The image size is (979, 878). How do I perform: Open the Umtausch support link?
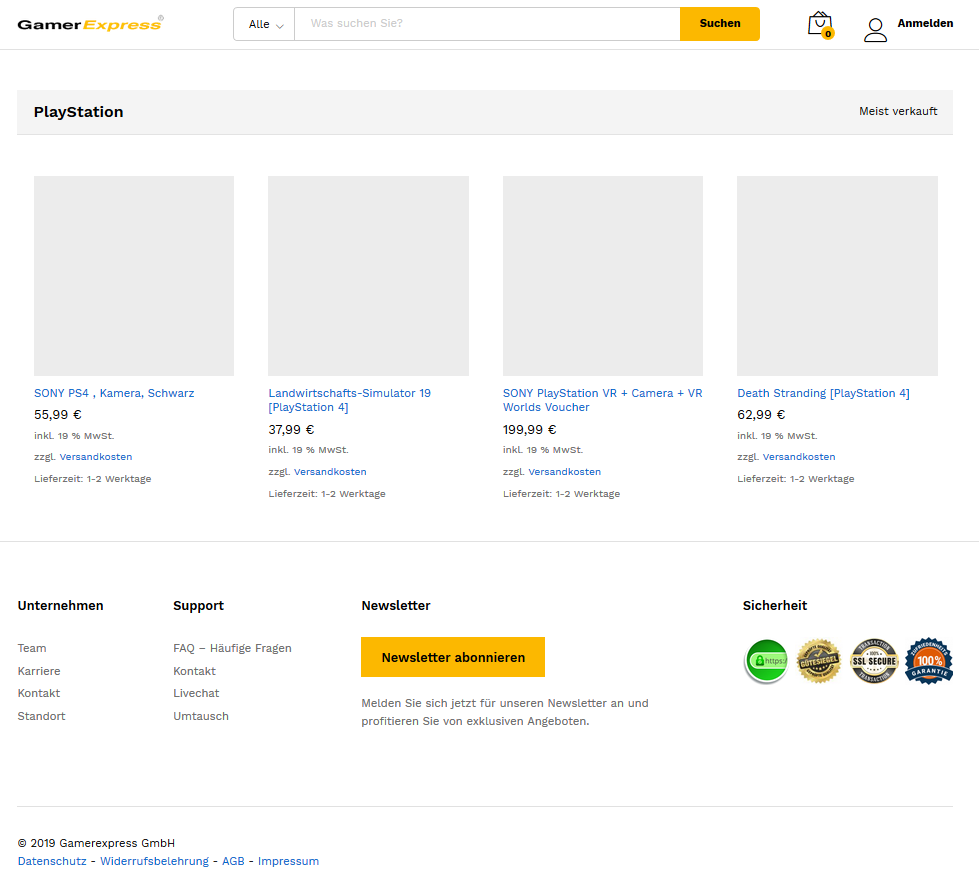201,716
